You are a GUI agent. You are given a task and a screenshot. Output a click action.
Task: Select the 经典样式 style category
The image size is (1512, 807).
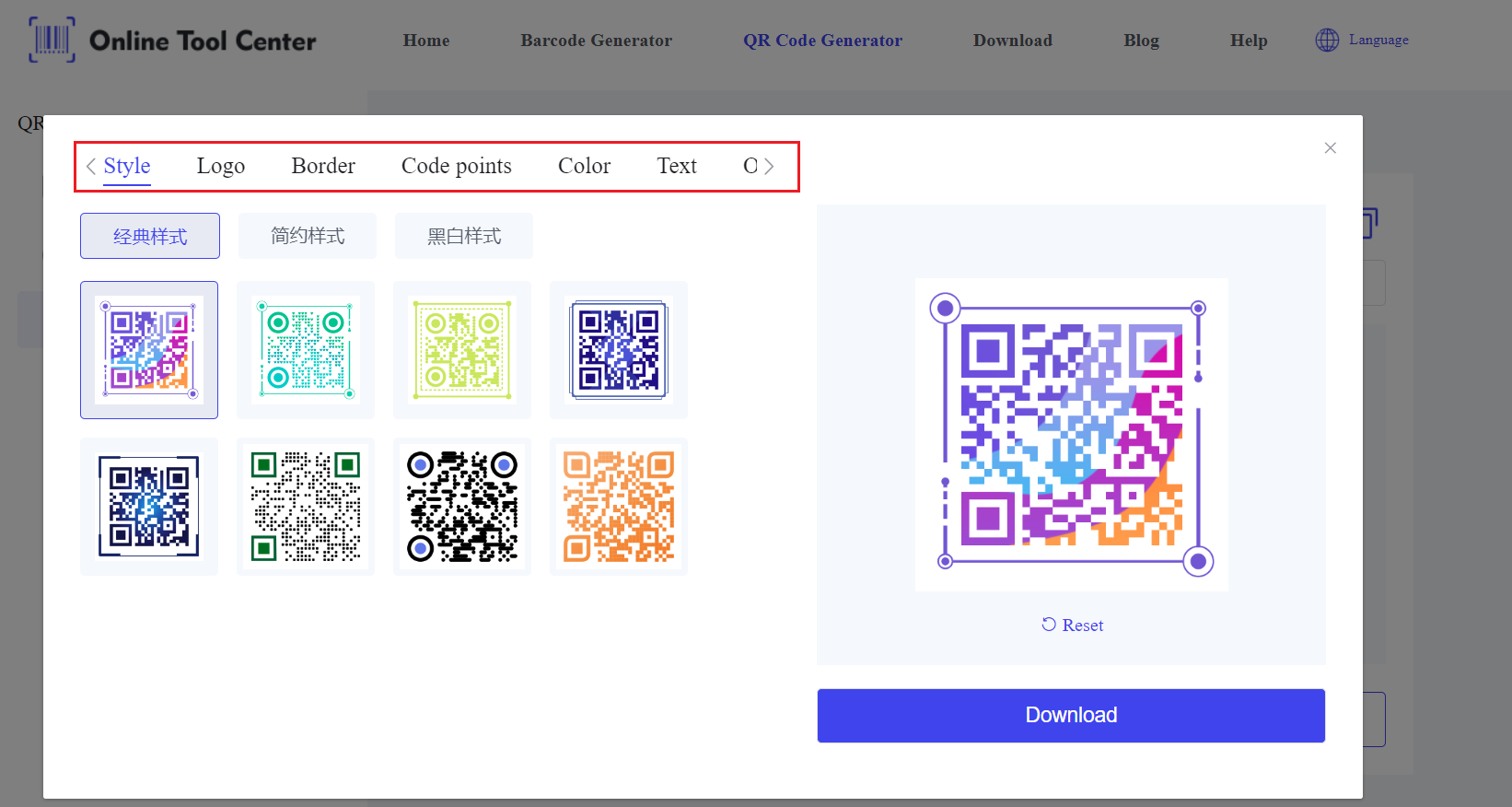[150, 236]
